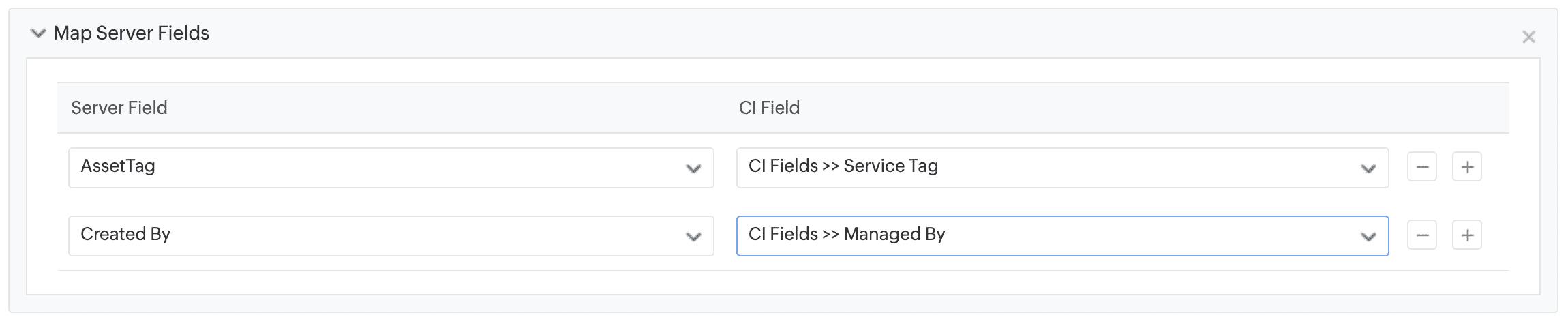Viewport: 1568px width, 326px height.
Task: Click the Server Field column header
Action: coord(119,108)
